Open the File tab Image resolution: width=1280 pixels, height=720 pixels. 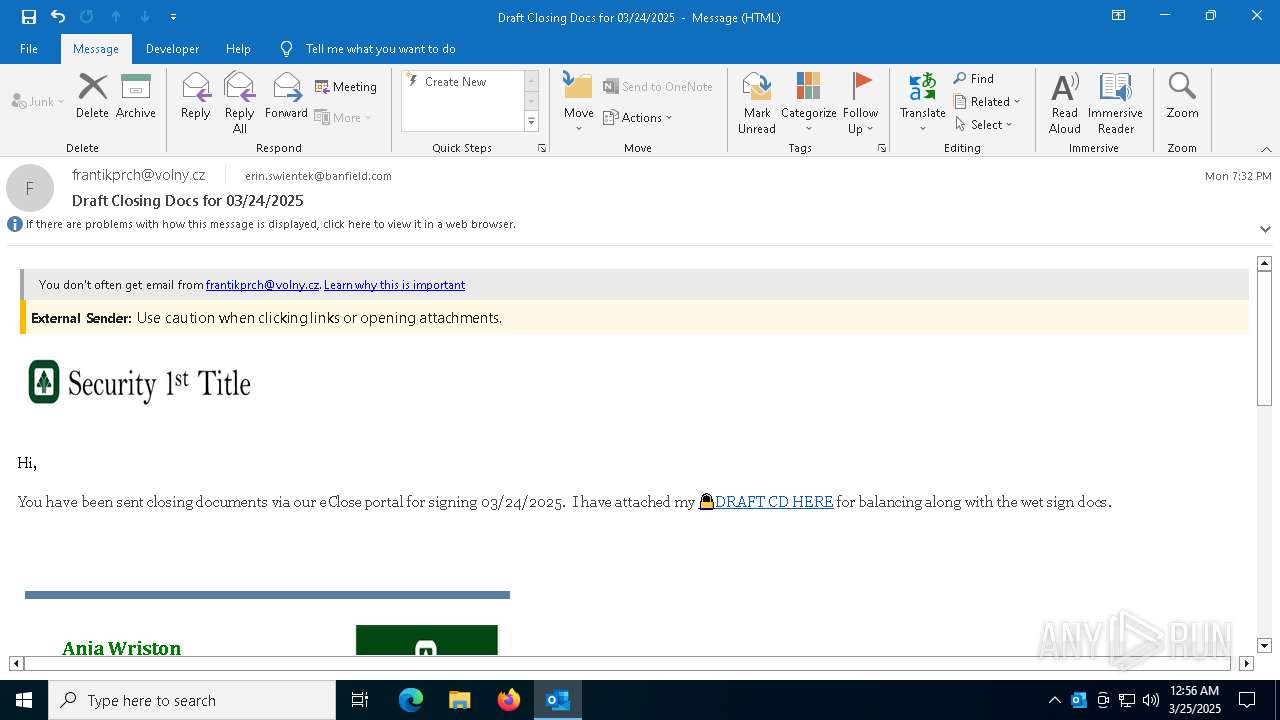[x=29, y=49]
